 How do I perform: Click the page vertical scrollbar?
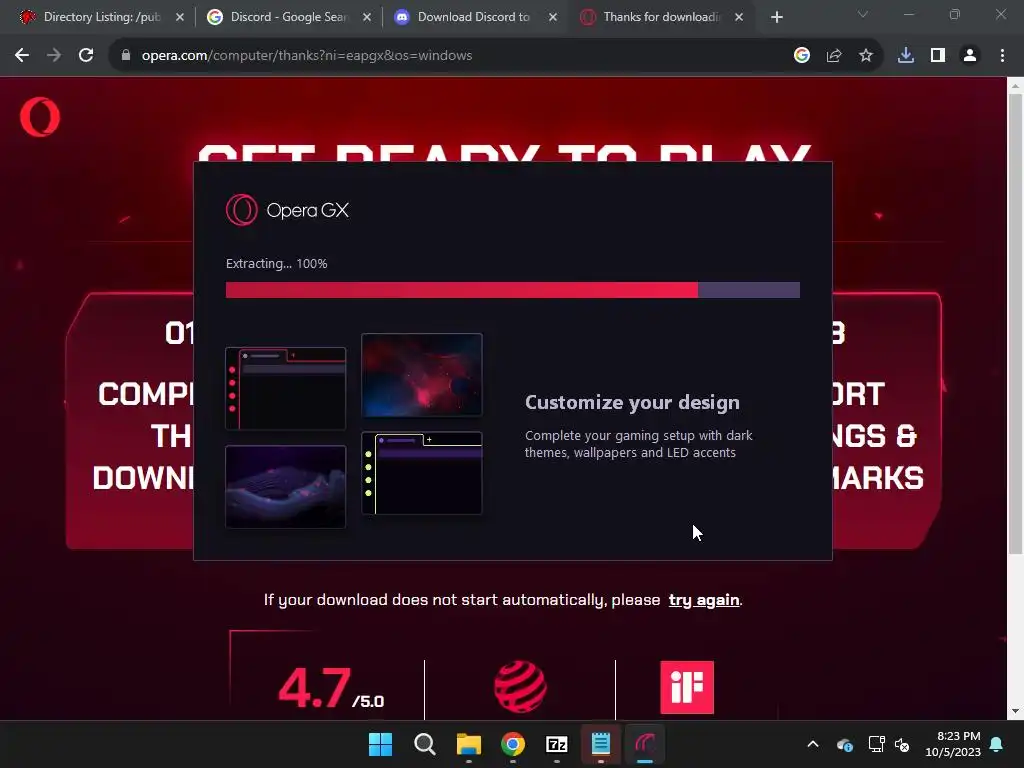click(1015, 325)
